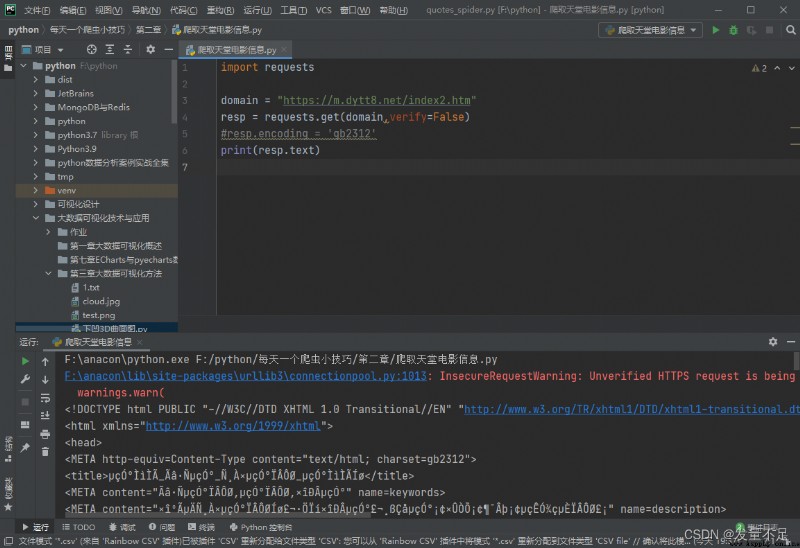Open the 代码(C) menu
Viewport: 800px width, 548px height.
click(183, 10)
